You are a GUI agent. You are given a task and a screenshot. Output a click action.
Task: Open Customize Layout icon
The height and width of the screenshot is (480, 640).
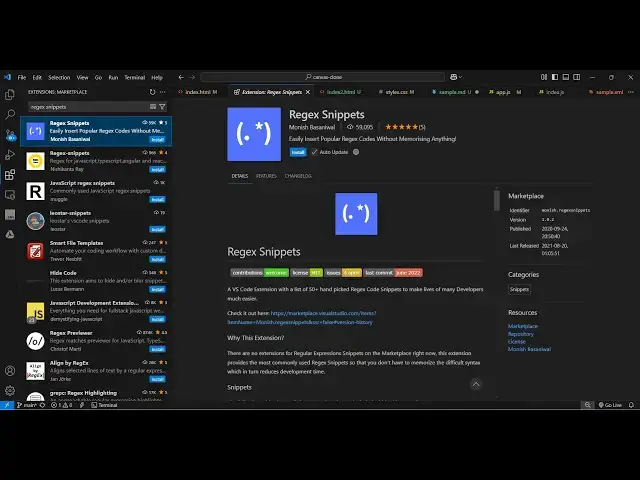point(544,77)
